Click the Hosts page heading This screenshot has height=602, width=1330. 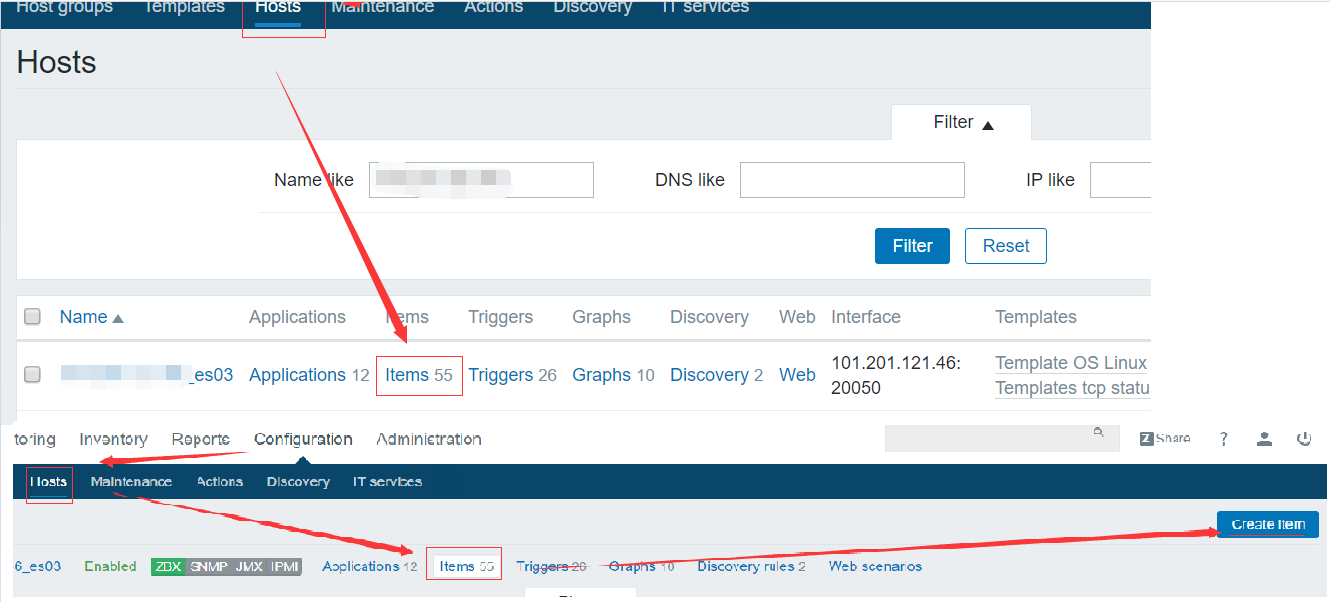(57, 62)
